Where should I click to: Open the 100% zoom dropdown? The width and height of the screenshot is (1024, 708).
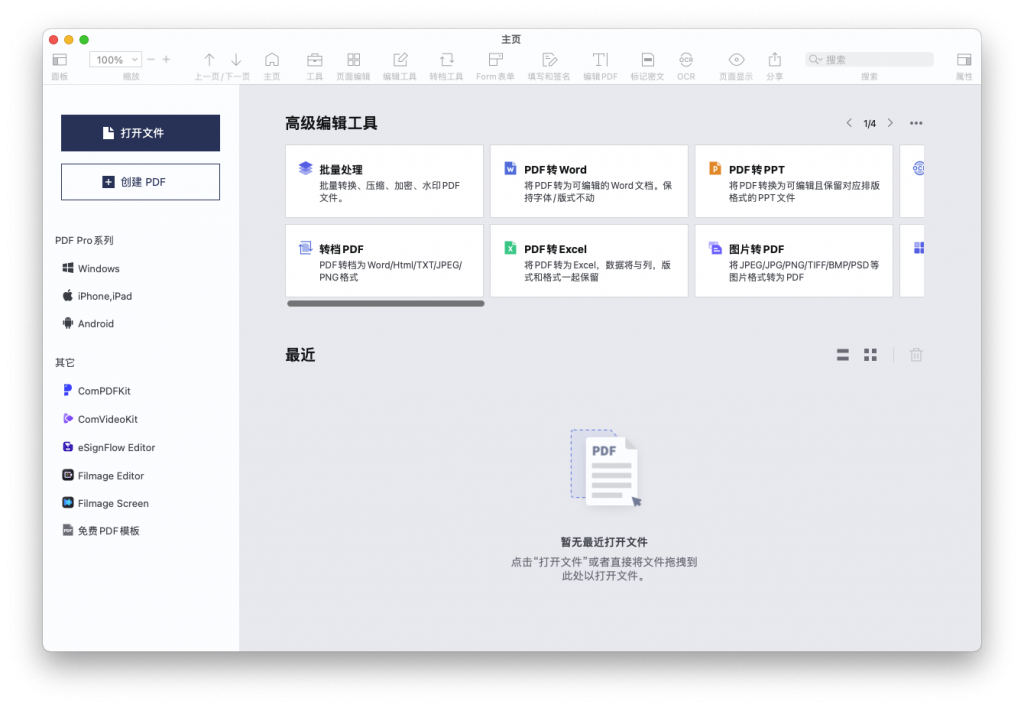pyautogui.click(x=116, y=59)
